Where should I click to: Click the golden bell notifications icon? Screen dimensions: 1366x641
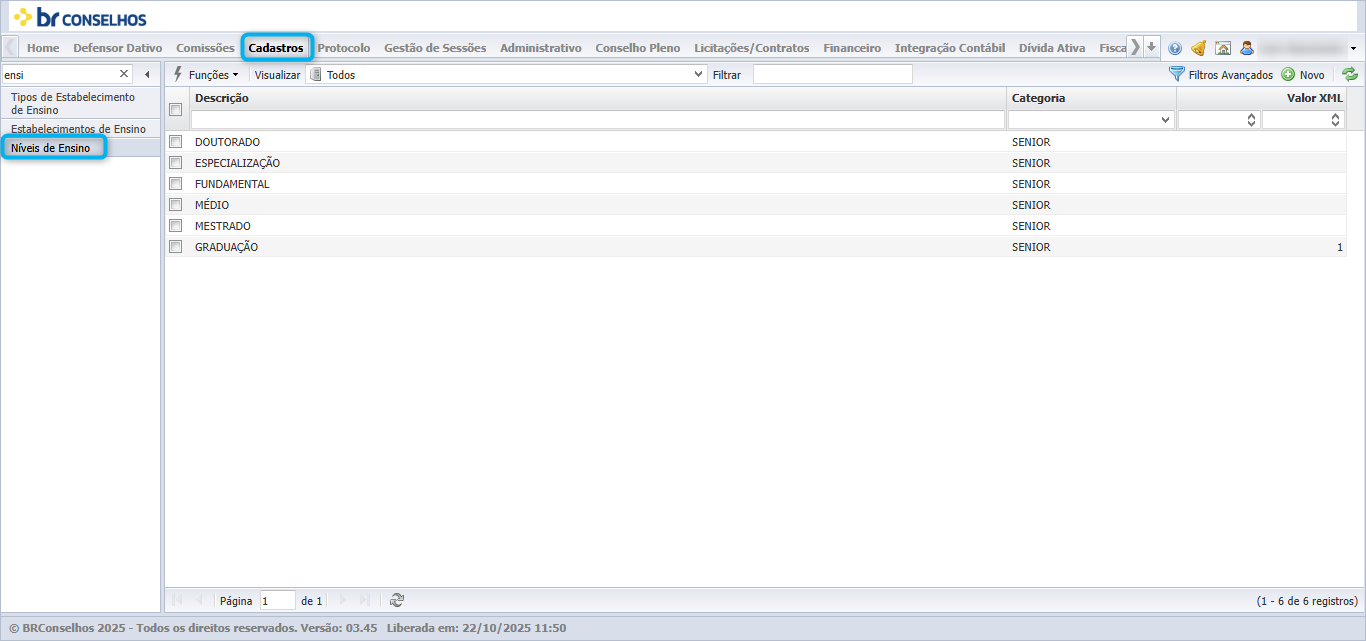pos(1198,48)
